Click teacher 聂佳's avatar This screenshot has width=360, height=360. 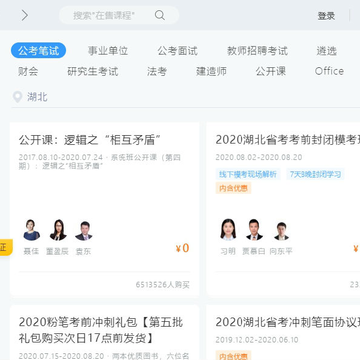coord(31,230)
